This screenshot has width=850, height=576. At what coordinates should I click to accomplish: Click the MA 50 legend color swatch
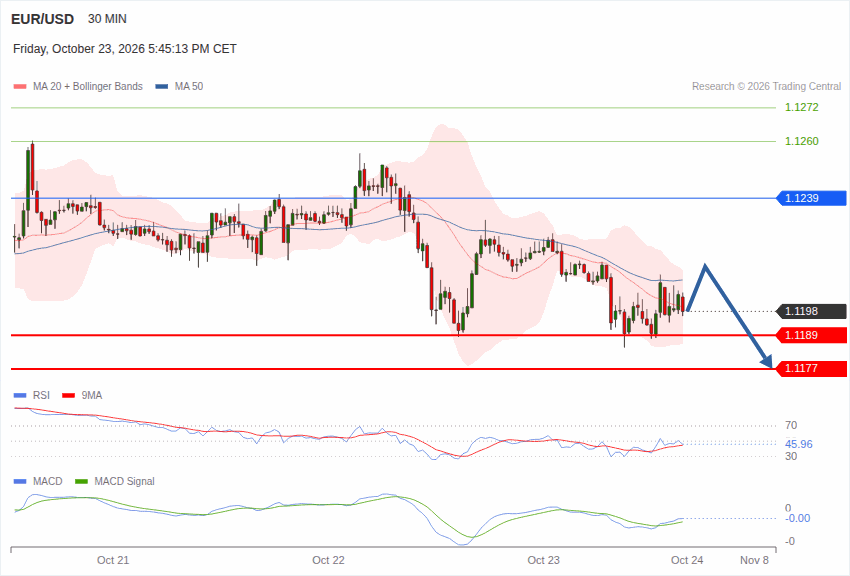click(162, 87)
